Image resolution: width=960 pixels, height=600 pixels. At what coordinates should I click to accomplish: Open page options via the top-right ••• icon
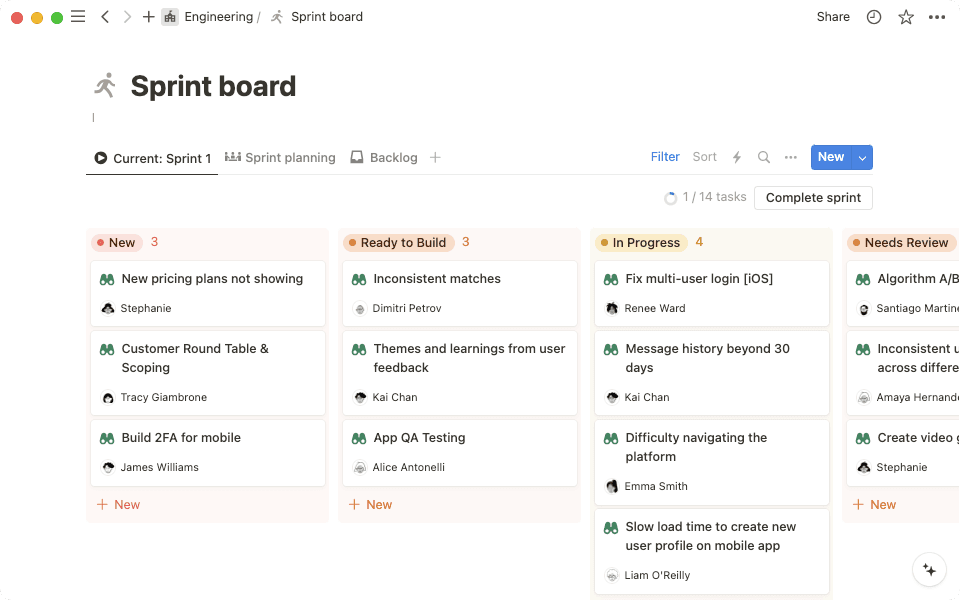937,16
